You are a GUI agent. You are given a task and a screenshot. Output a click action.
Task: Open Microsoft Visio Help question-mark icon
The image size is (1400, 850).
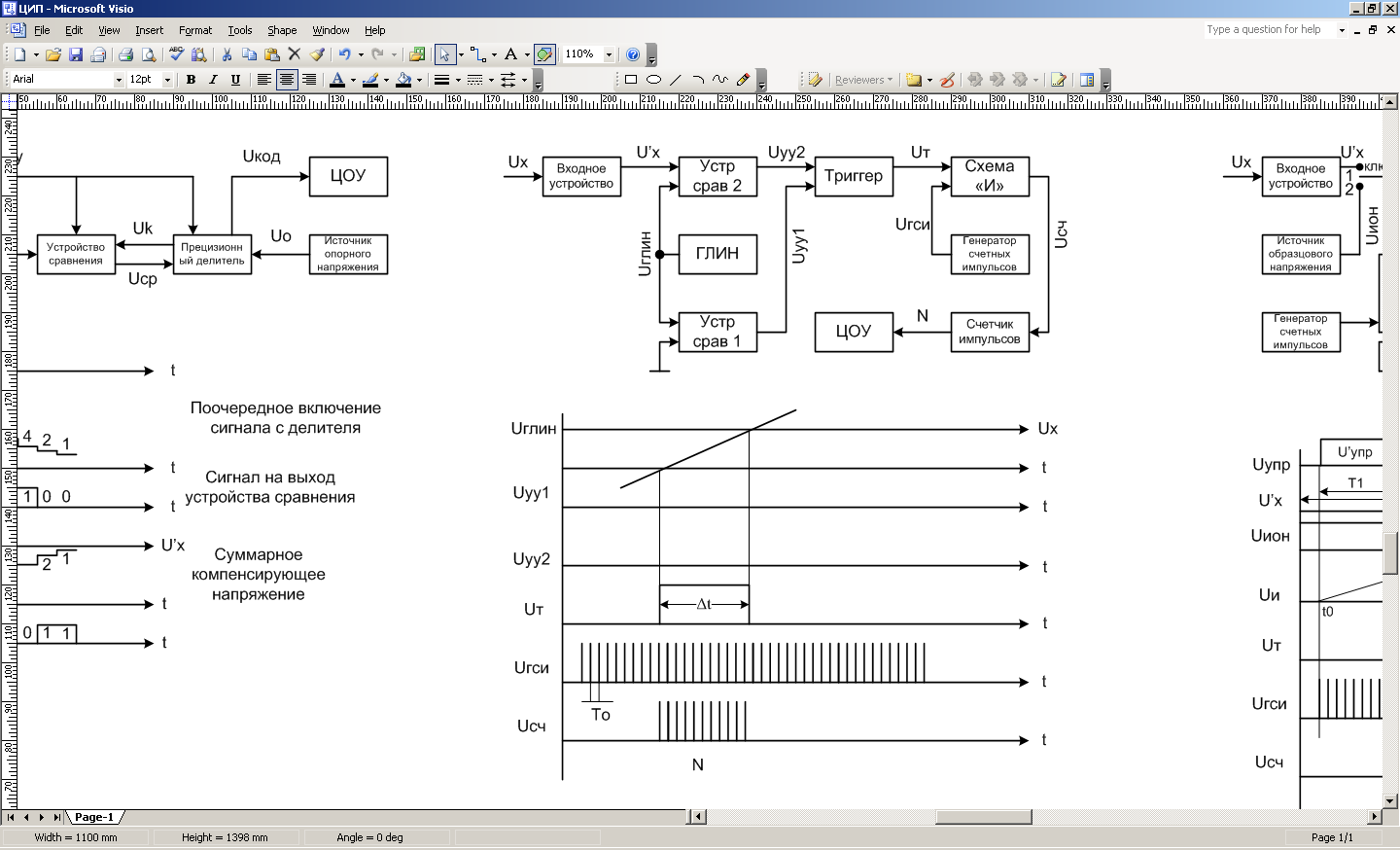coord(633,54)
